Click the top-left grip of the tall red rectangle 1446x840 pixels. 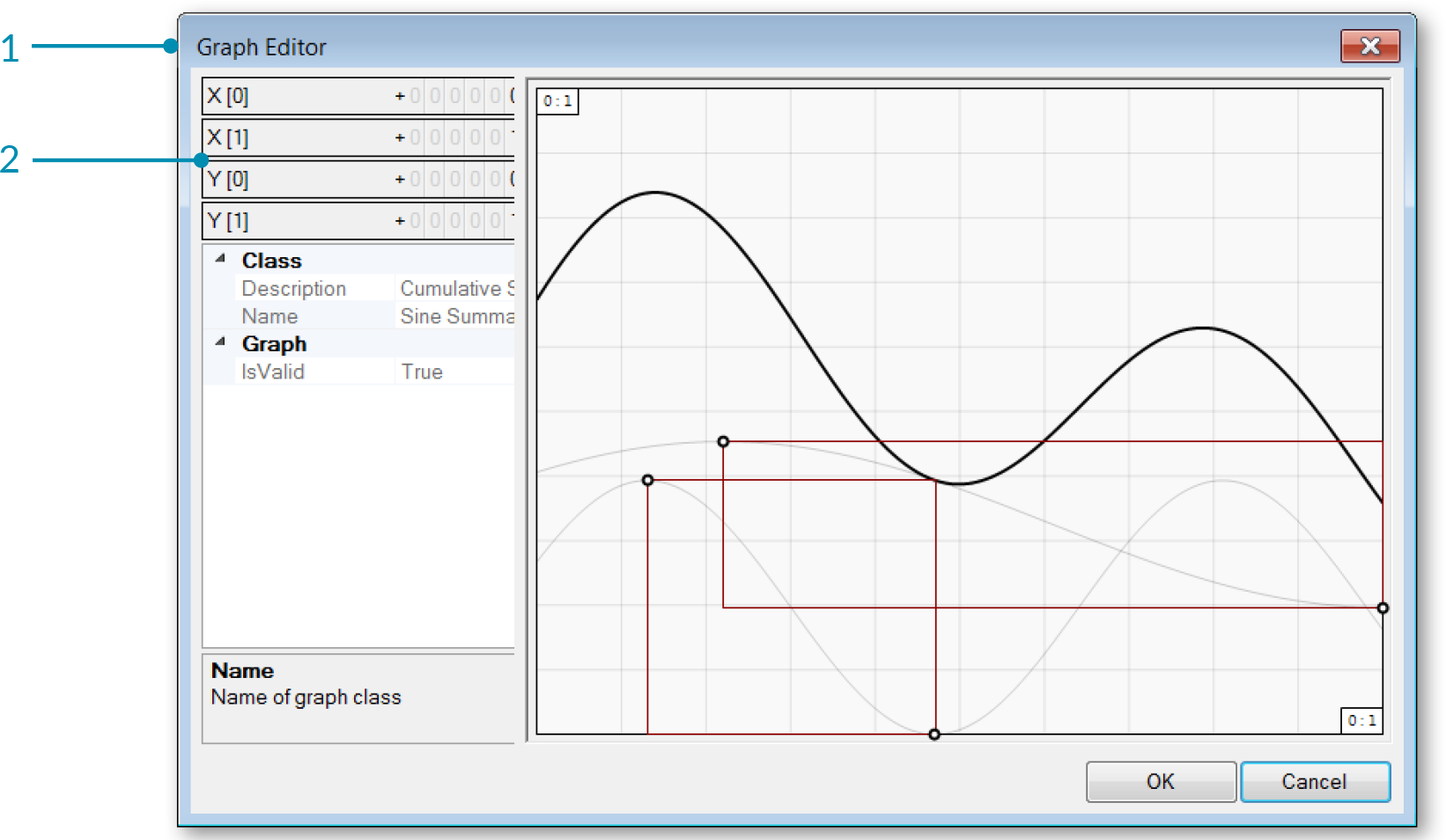click(x=647, y=480)
